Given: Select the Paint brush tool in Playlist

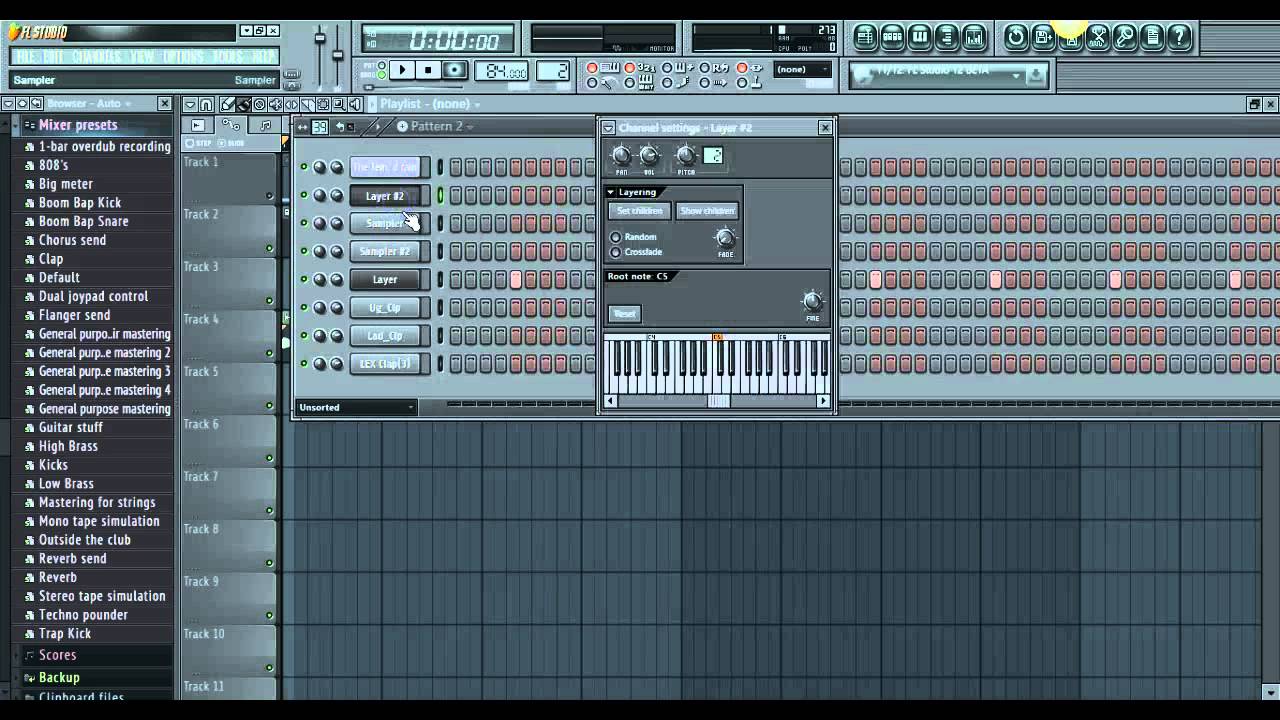Looking at the screenshot, I should [243, 104].
